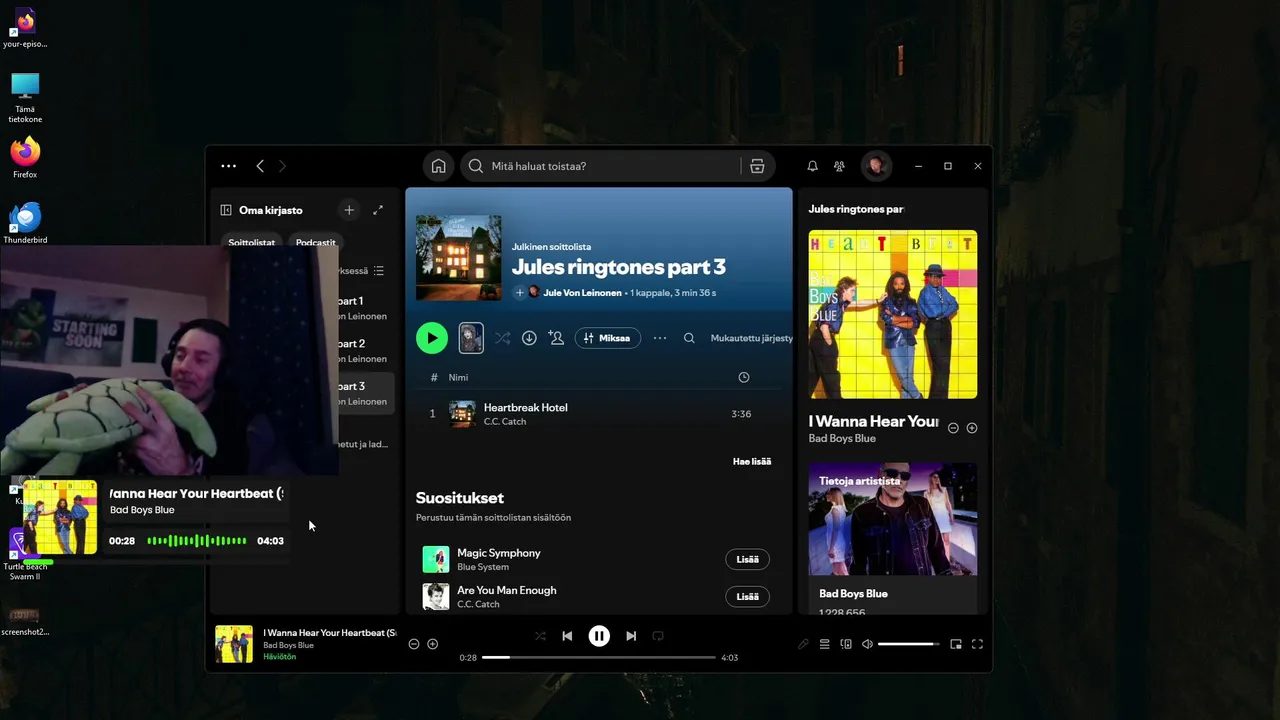
Task: Toggle playlist shuffle next to play button
Action: tap(502, 338)
